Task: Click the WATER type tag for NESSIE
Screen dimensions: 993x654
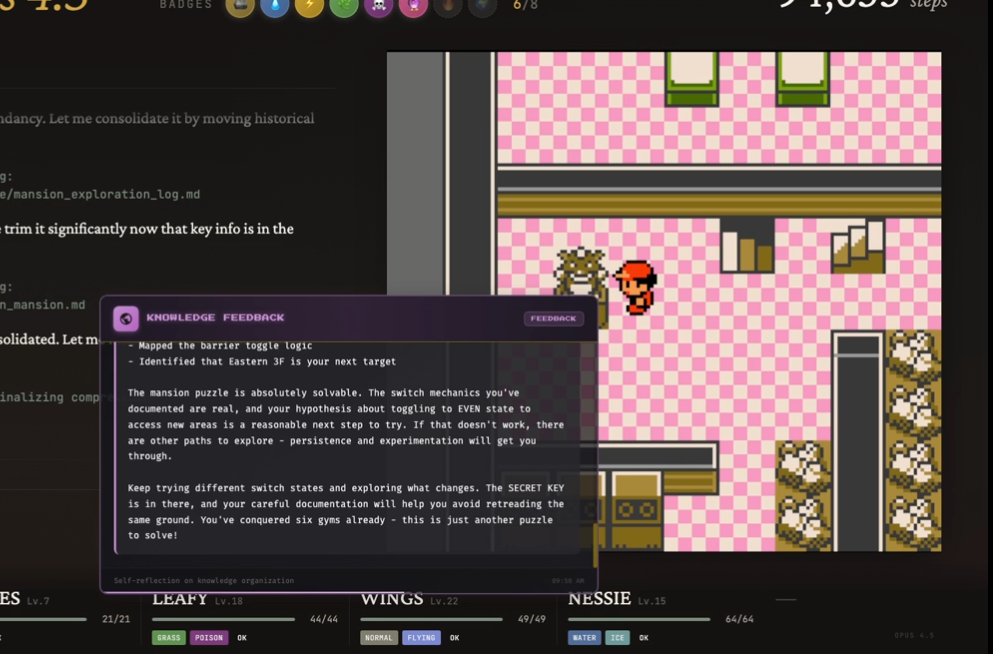Action: 584,638
